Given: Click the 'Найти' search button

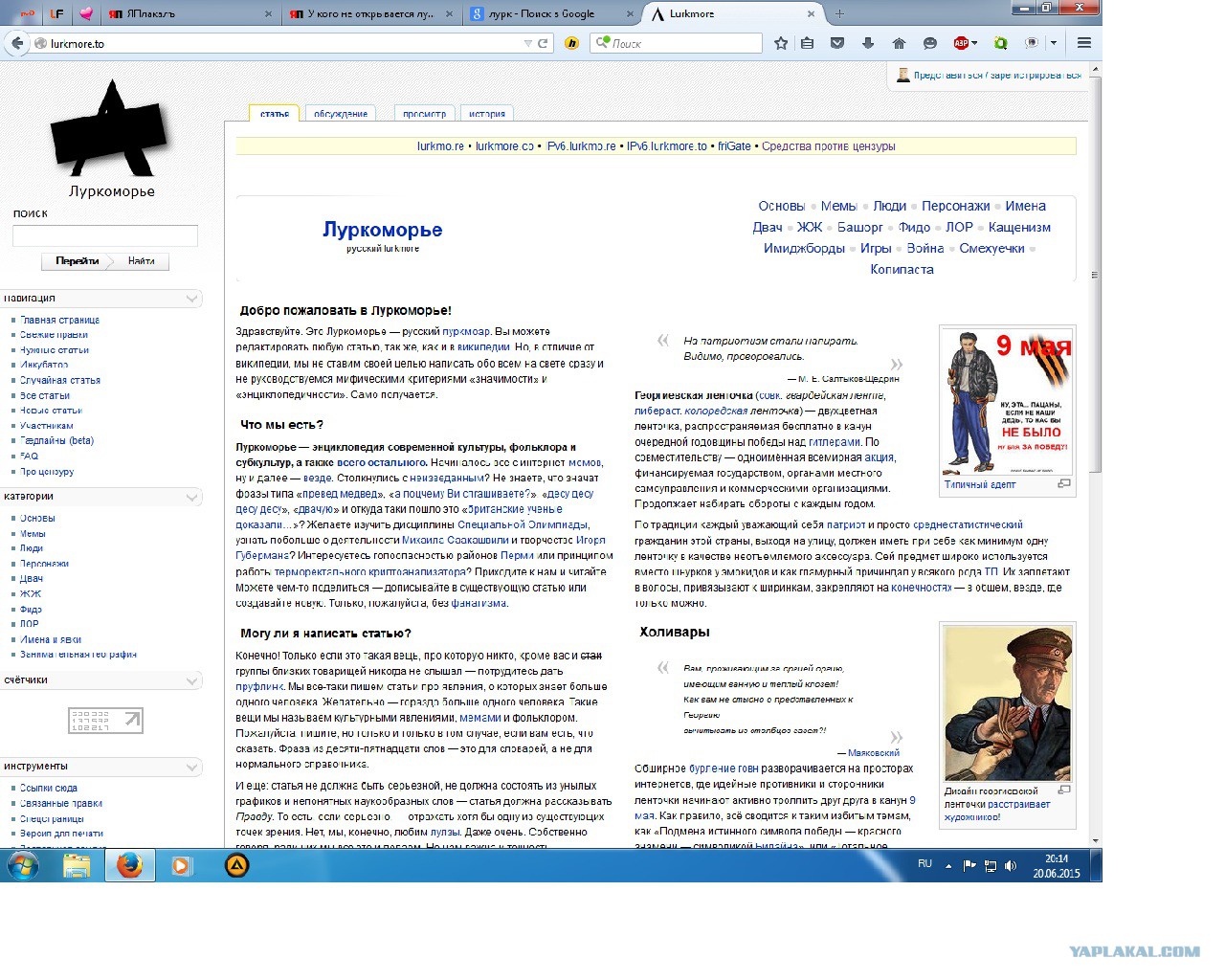Looking at the screenshot, I should pos(142,261).
